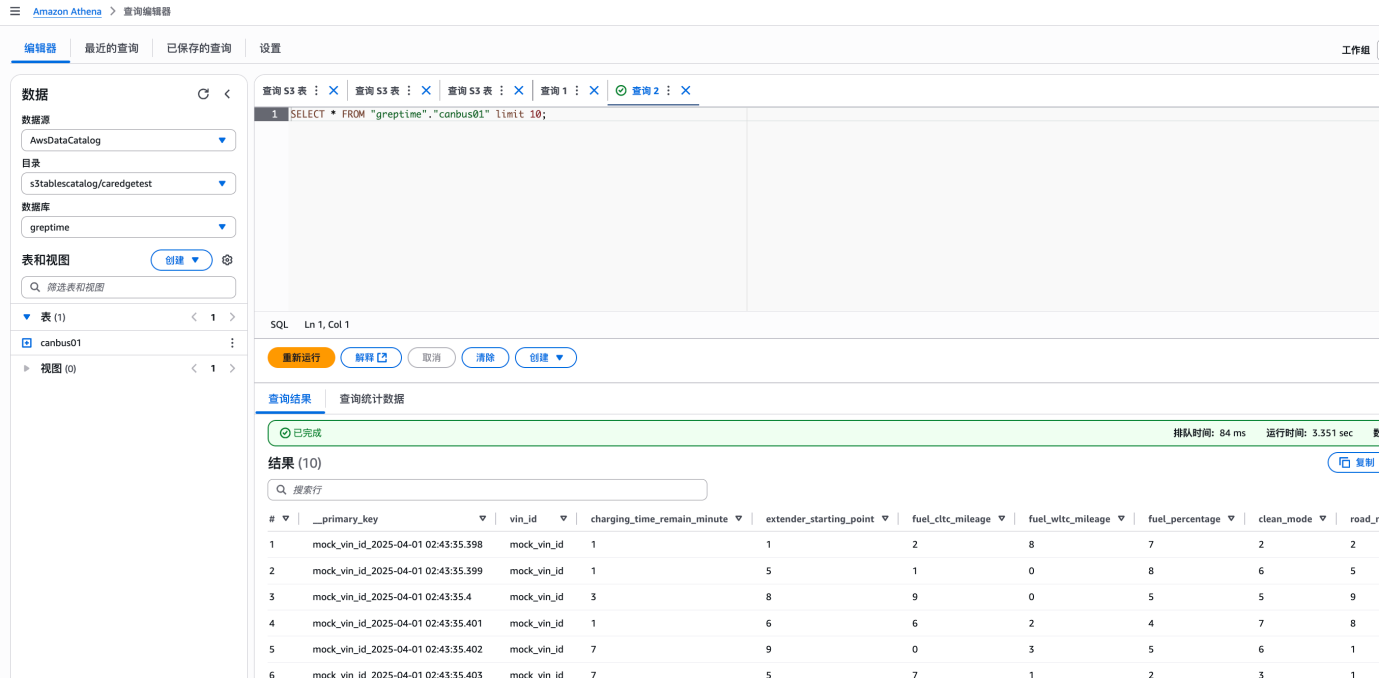
Task: Click the Amazon Athena breadcrumb link
Action: click(67, 11)
